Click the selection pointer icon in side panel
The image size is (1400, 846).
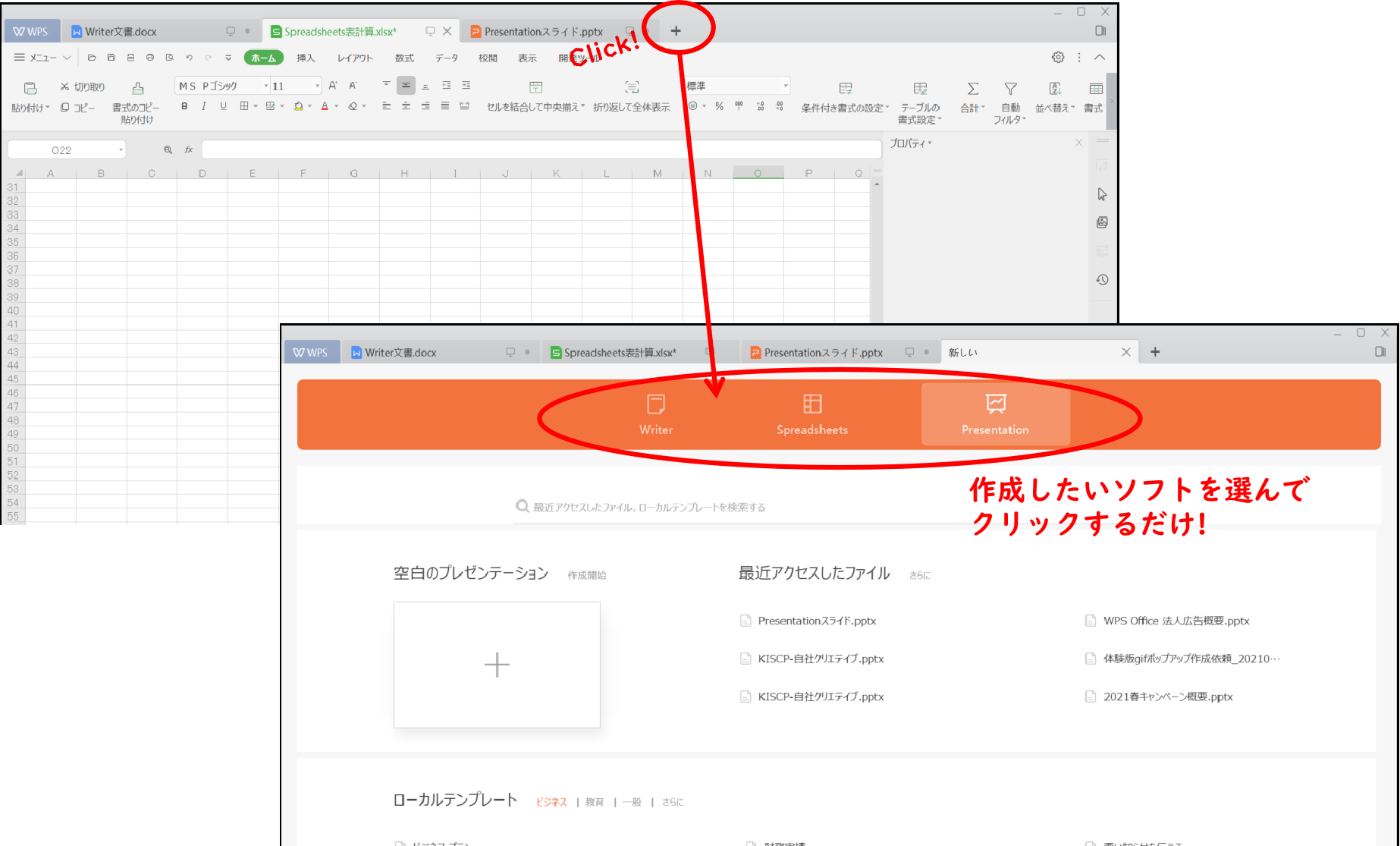click(1102, 194)
